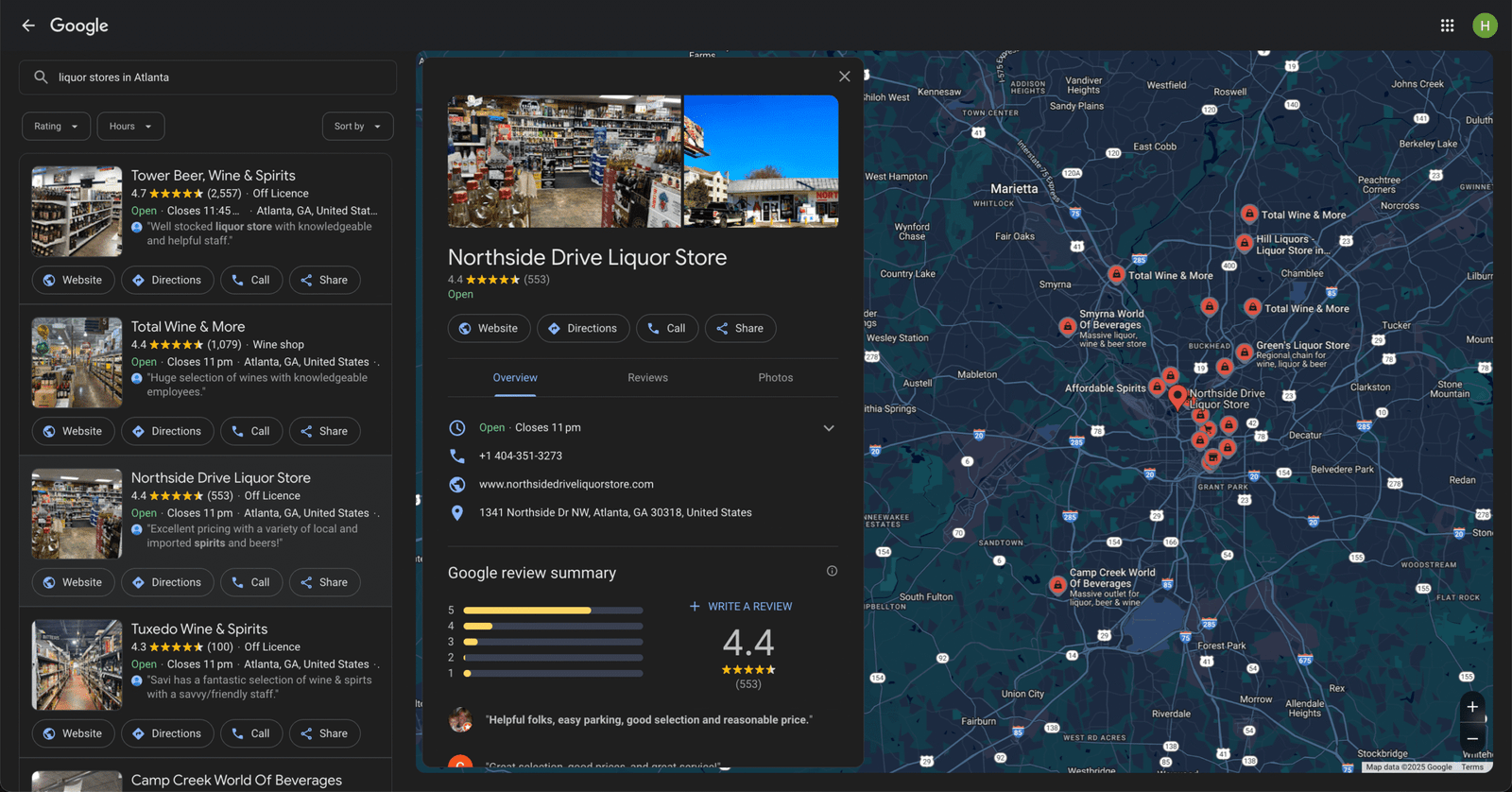
Task: Click Share button in the detail panel
Action: (x=740, y=328)
